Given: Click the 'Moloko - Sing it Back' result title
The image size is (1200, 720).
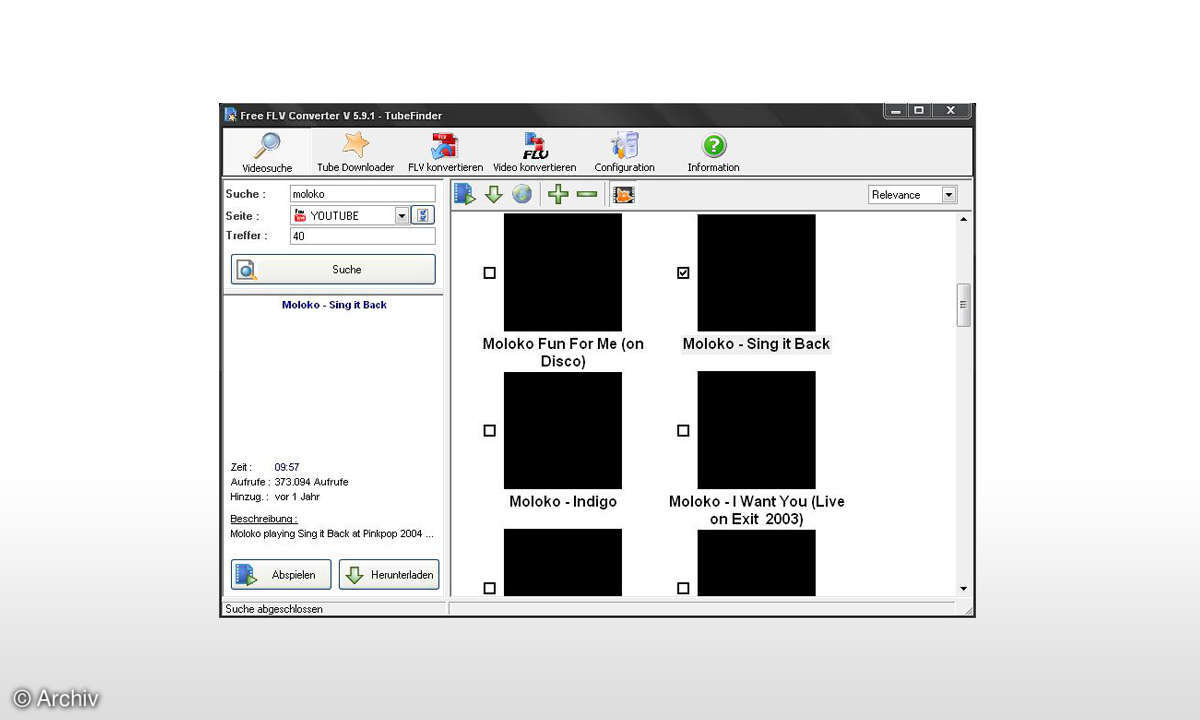Looking at the screenshot, I should point(756,344).
